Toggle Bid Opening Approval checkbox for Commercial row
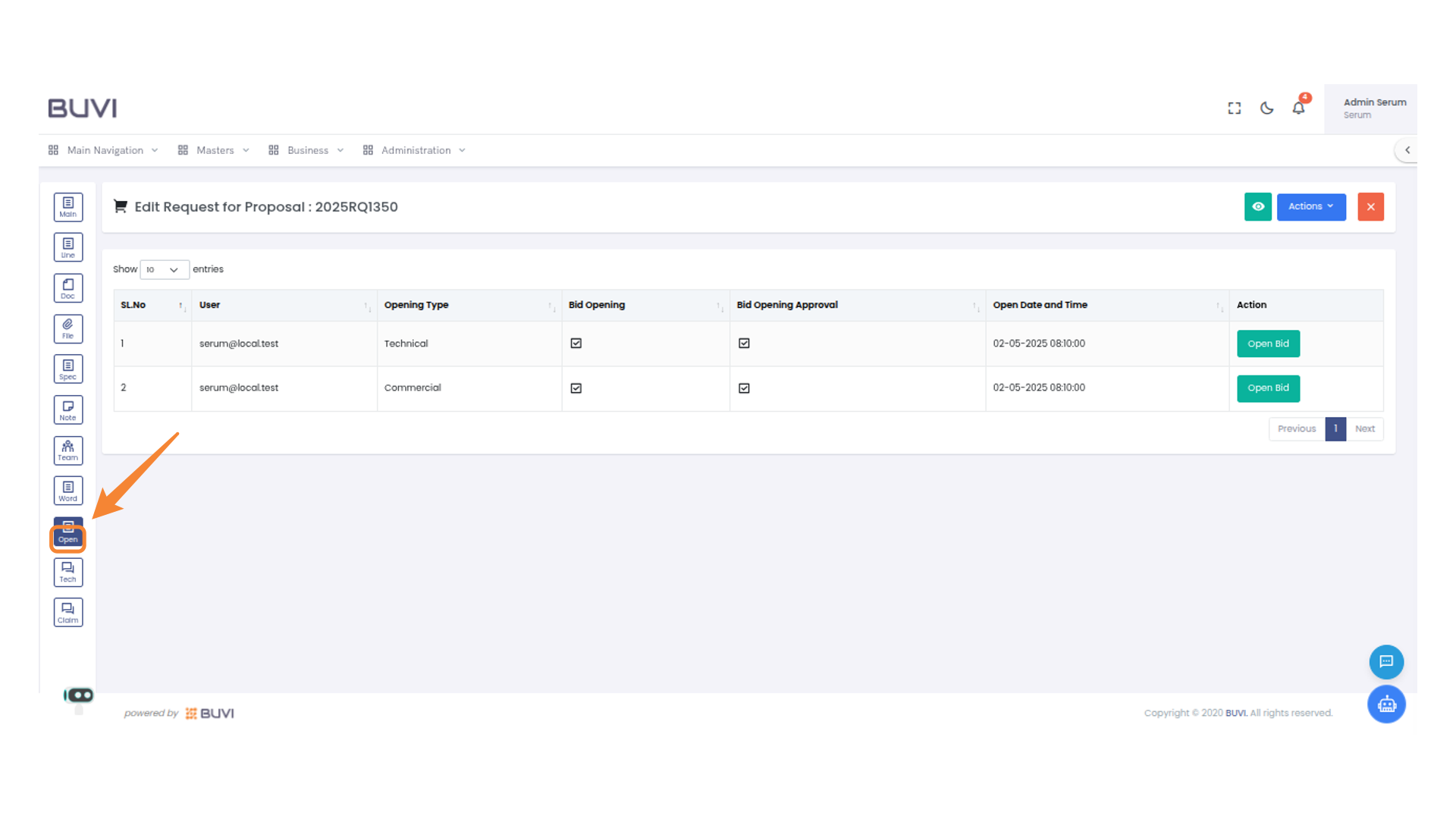This screenshot has height=819, width=1456. pos(744,388)
